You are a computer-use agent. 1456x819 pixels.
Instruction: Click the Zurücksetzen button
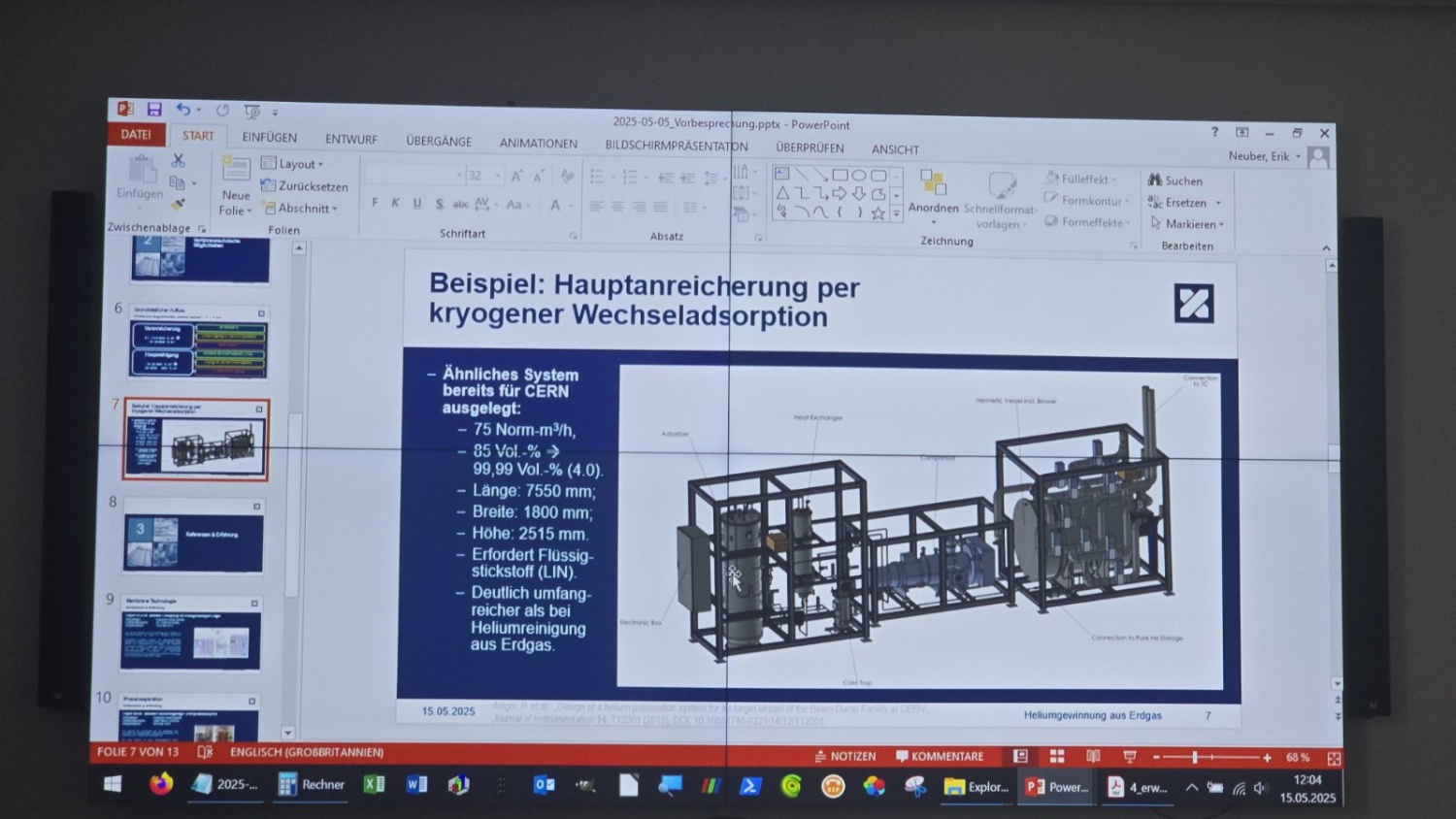point(304,186)
